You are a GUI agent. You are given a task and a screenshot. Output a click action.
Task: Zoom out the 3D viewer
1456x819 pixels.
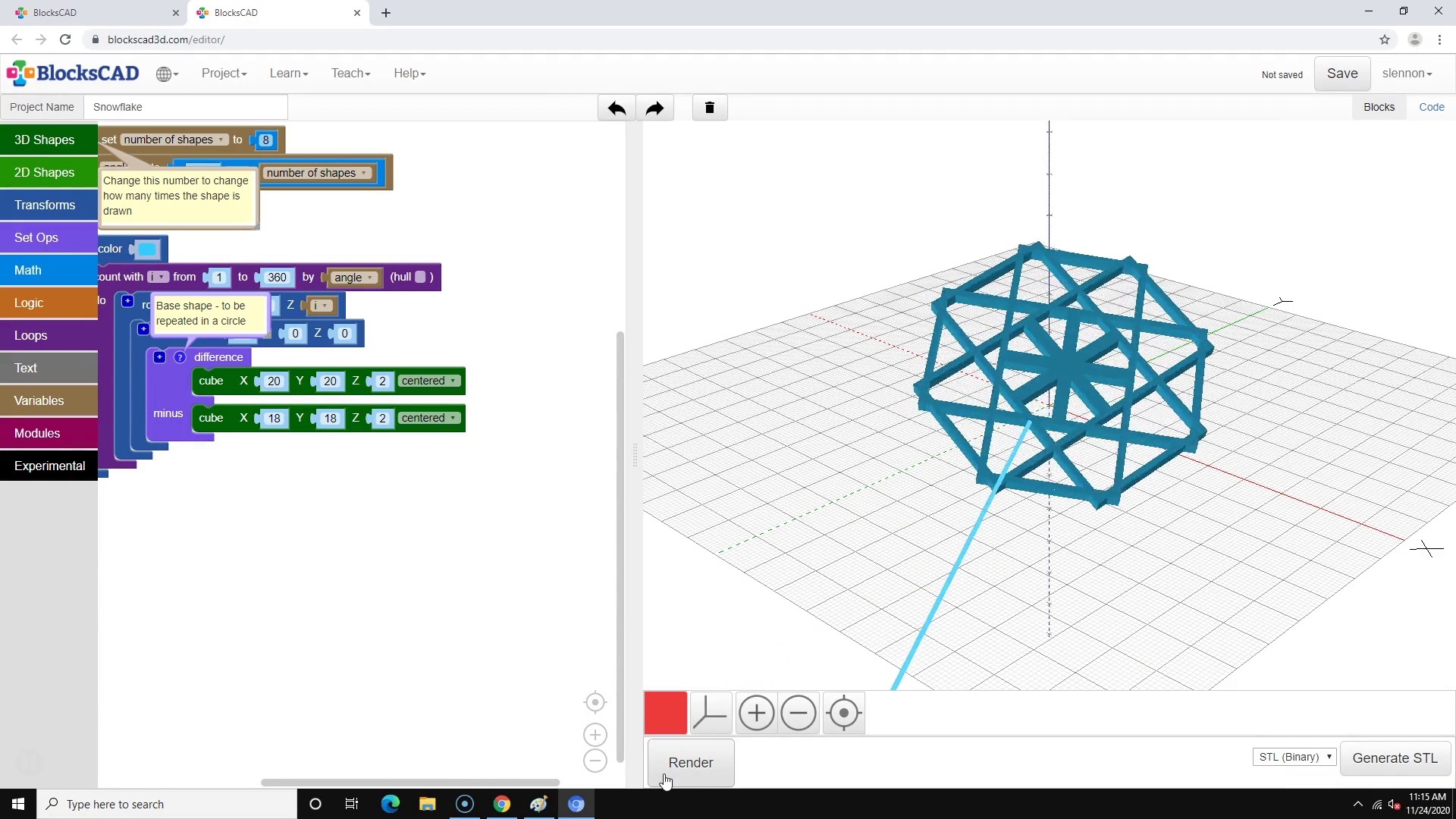point(799,713)
